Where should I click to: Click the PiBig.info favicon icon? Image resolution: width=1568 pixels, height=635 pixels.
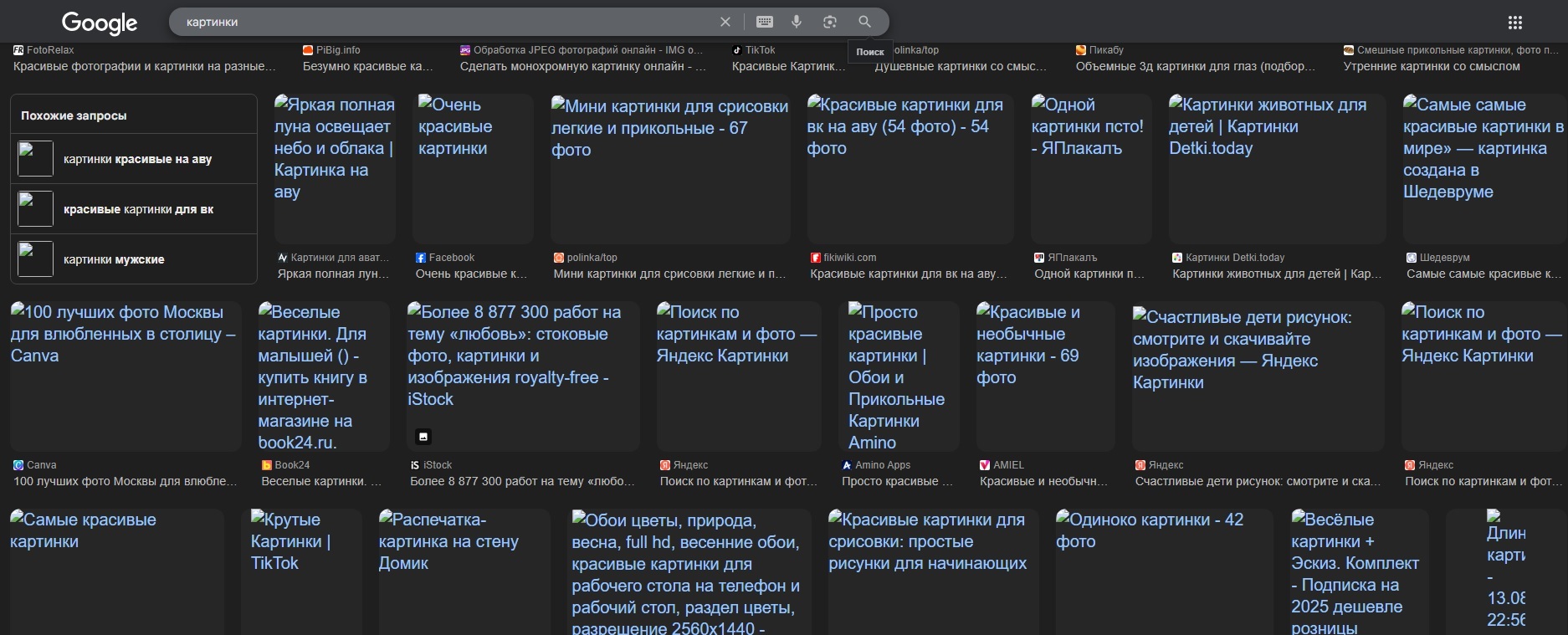pos(308,50)
